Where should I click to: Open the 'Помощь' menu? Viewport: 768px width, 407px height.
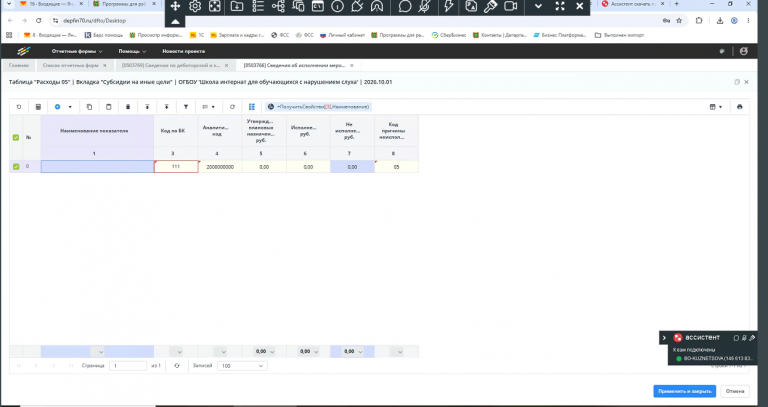click(132, 51)
